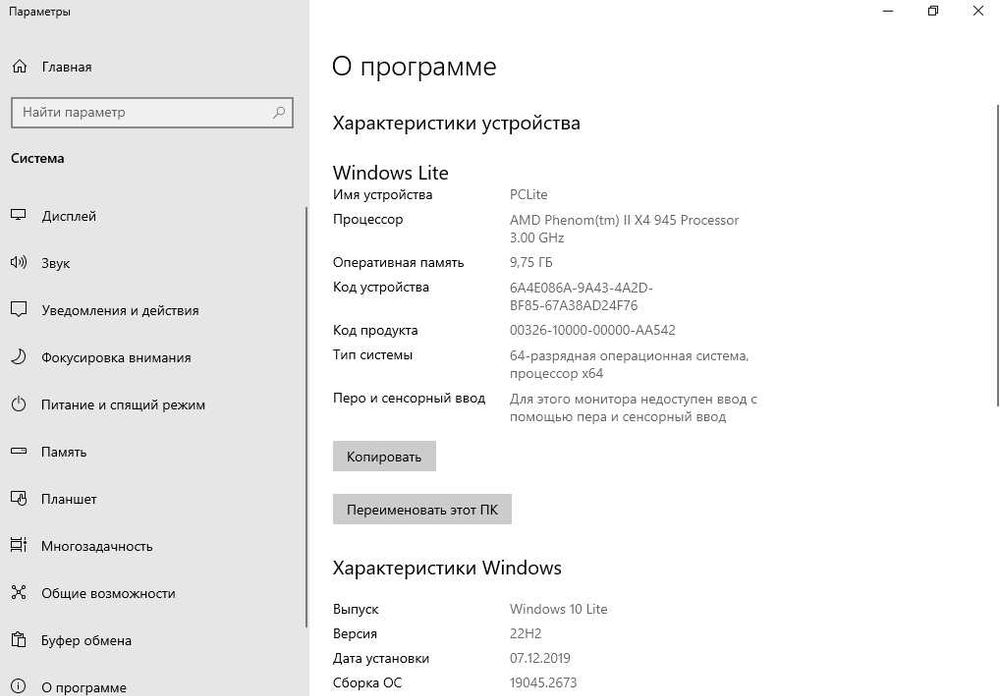Screen dimensions: 1000x696
Task: Click the Notifications speech bubble icon
Action: (x=18, y=310)
